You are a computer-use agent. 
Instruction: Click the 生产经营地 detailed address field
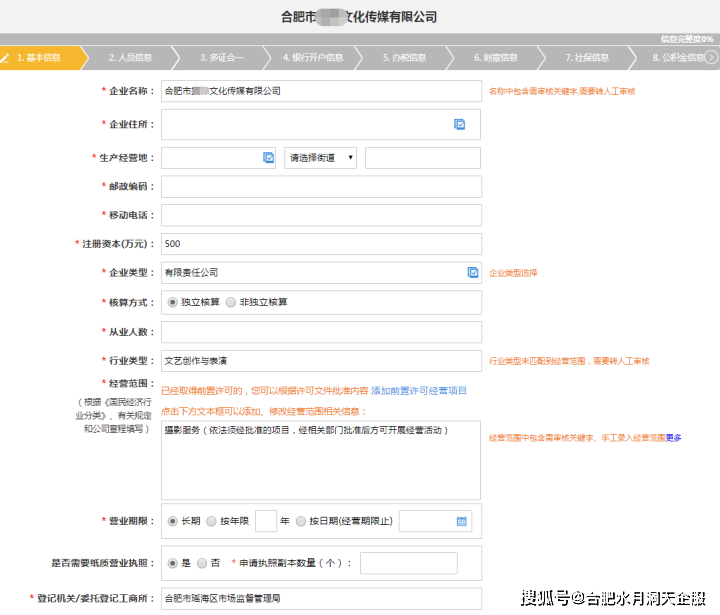point(423,158)
